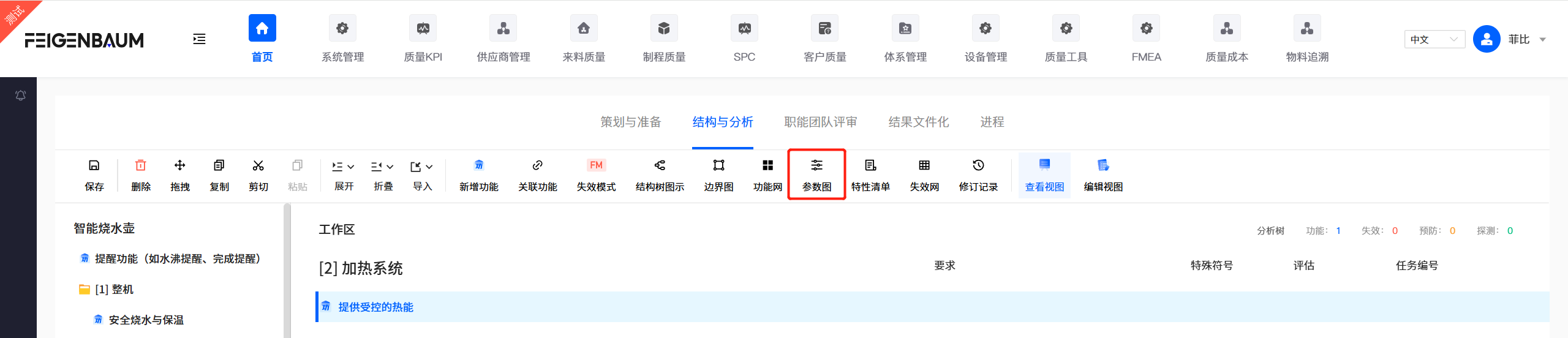The image size is (1568, 338).
Task: Open 修订记录 revision history
Action: [978, 175]
